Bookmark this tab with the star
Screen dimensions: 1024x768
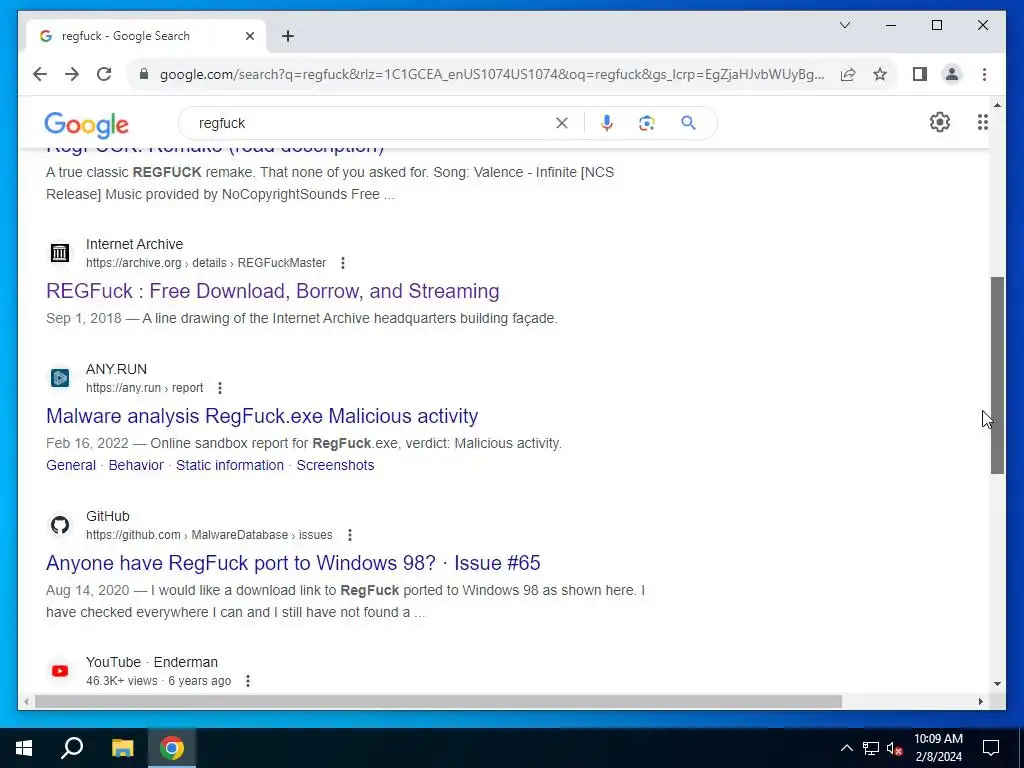coord(880,74)
